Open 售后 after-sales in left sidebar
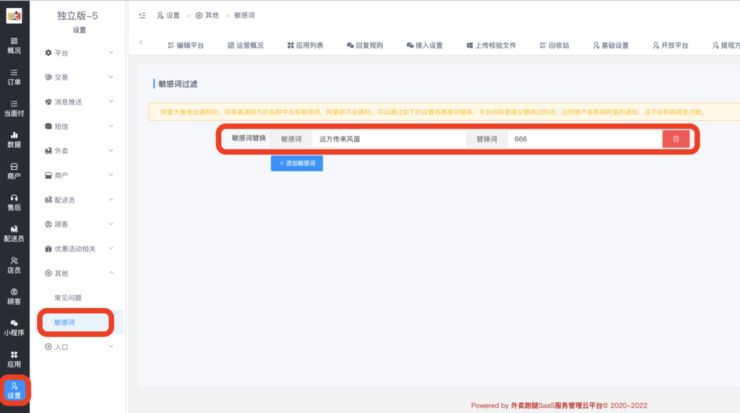The image size is (740, 413). coord(14,202)
